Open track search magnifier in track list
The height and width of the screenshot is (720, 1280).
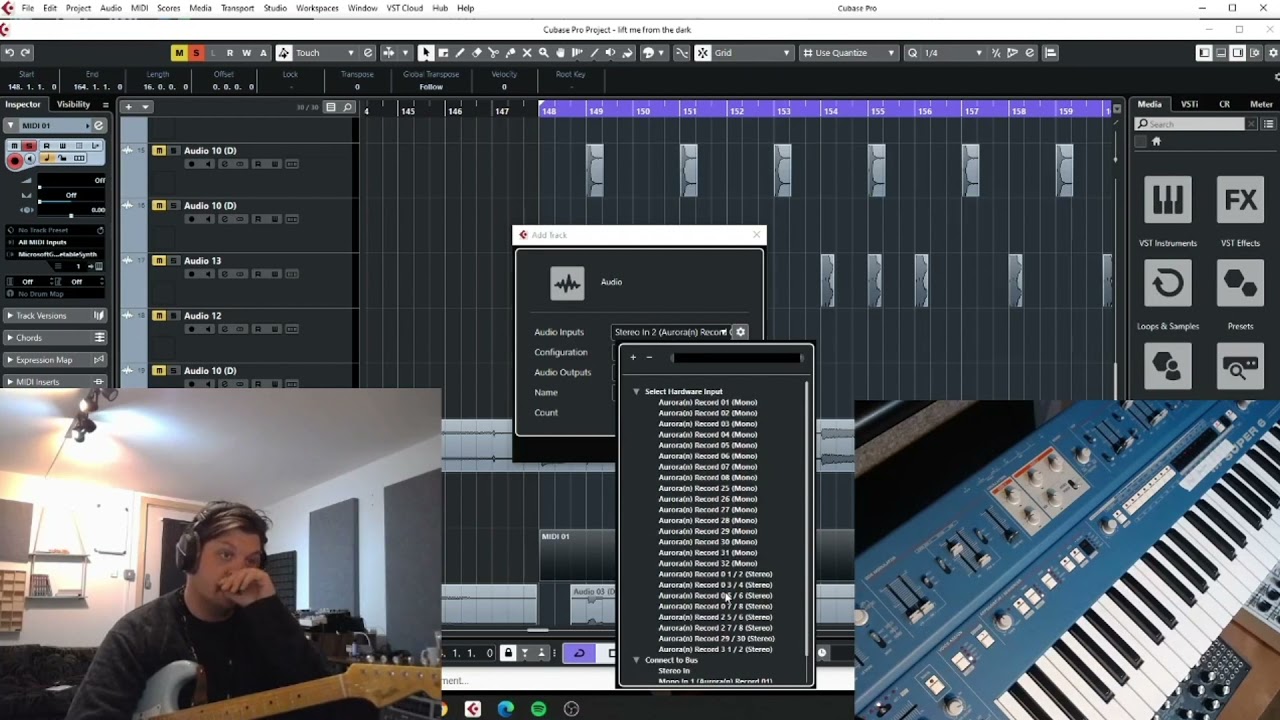348,107
